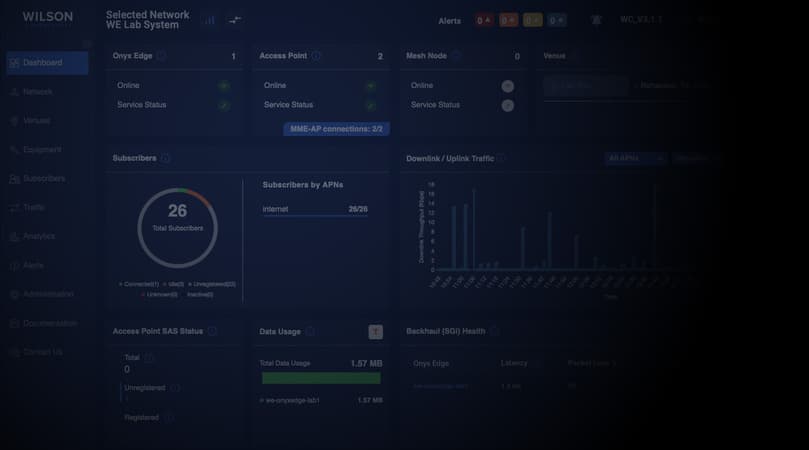Screen dimensions: 809x450
Task: Click the Access Point Service Status checkmark
Action: point(370,105)
